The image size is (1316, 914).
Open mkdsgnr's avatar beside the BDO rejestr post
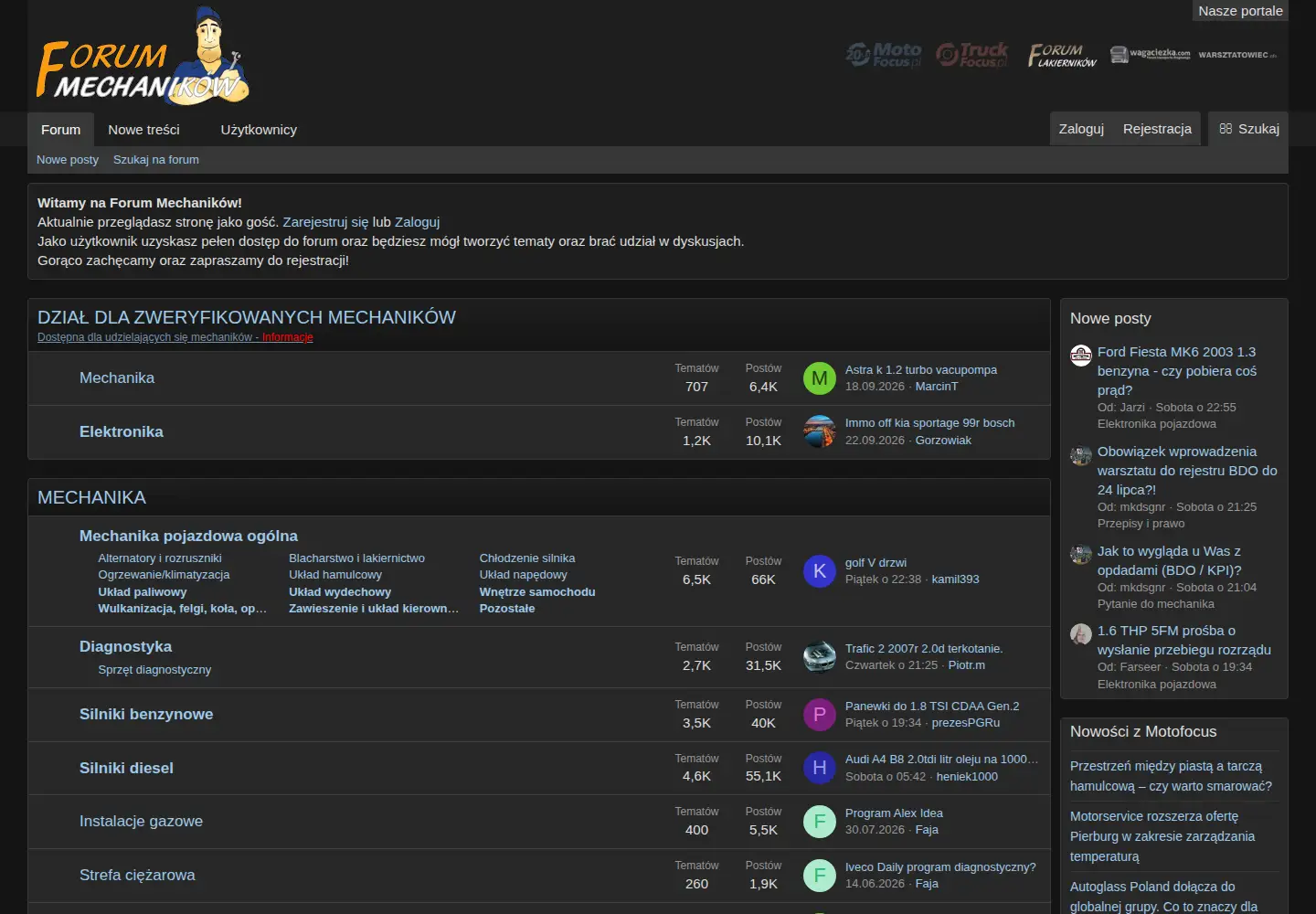click(x=1081, y=455)
